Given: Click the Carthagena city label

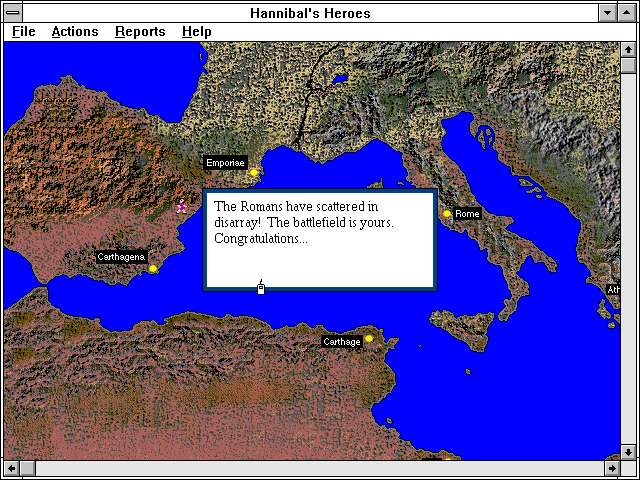Looking at the screenshot, I should [121, 257].
